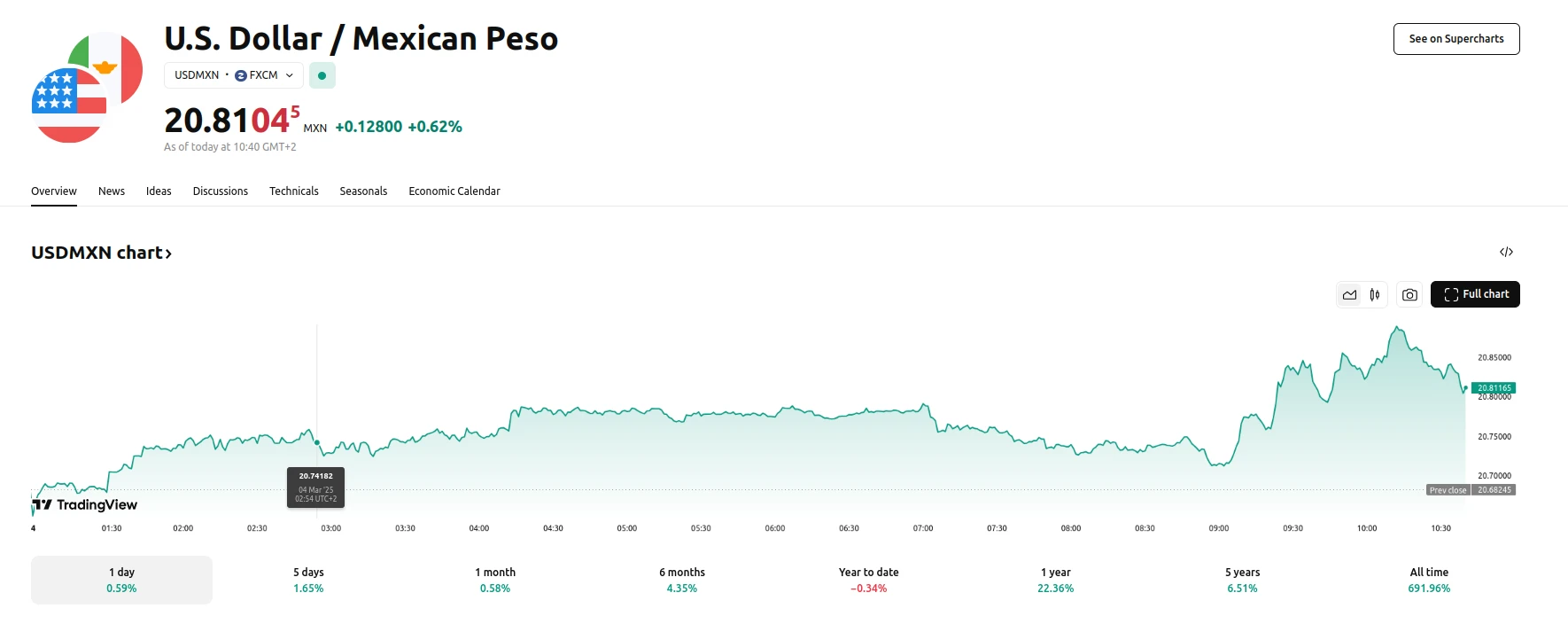Switch chart to area style

click(1349, 295)
